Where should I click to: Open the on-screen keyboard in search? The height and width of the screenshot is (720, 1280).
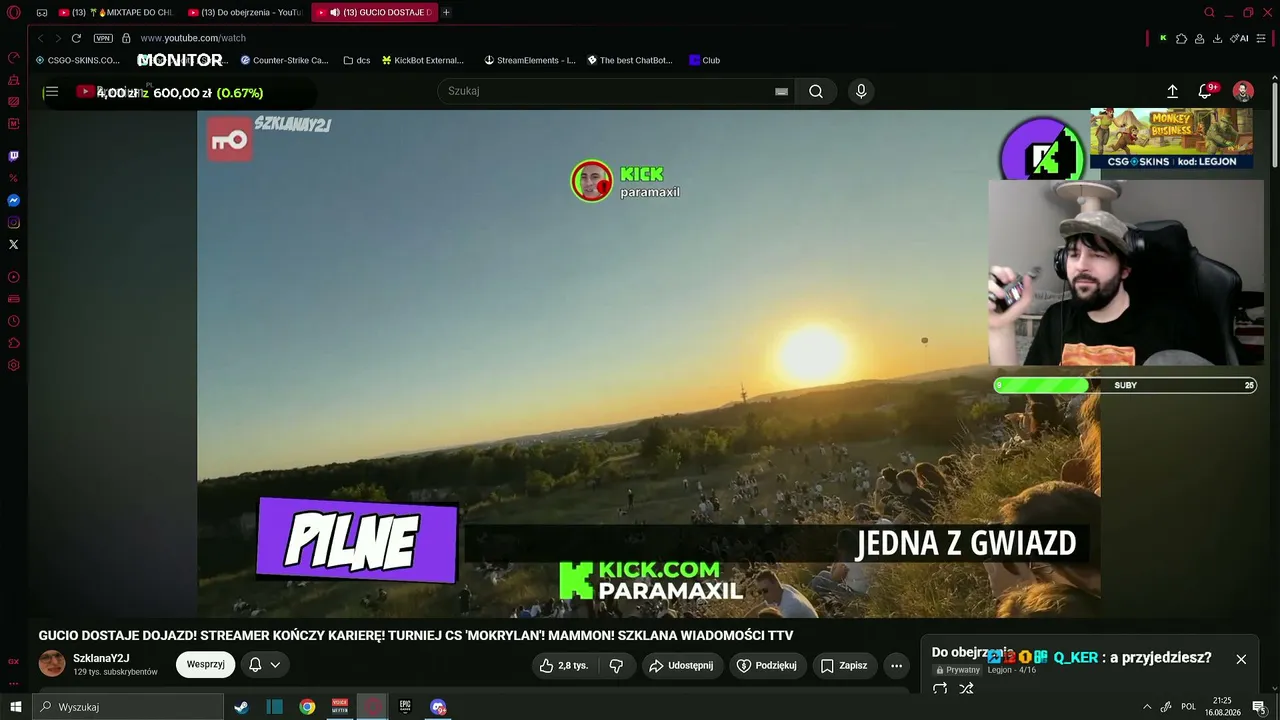pyautogui.click(x=782, y=91)
